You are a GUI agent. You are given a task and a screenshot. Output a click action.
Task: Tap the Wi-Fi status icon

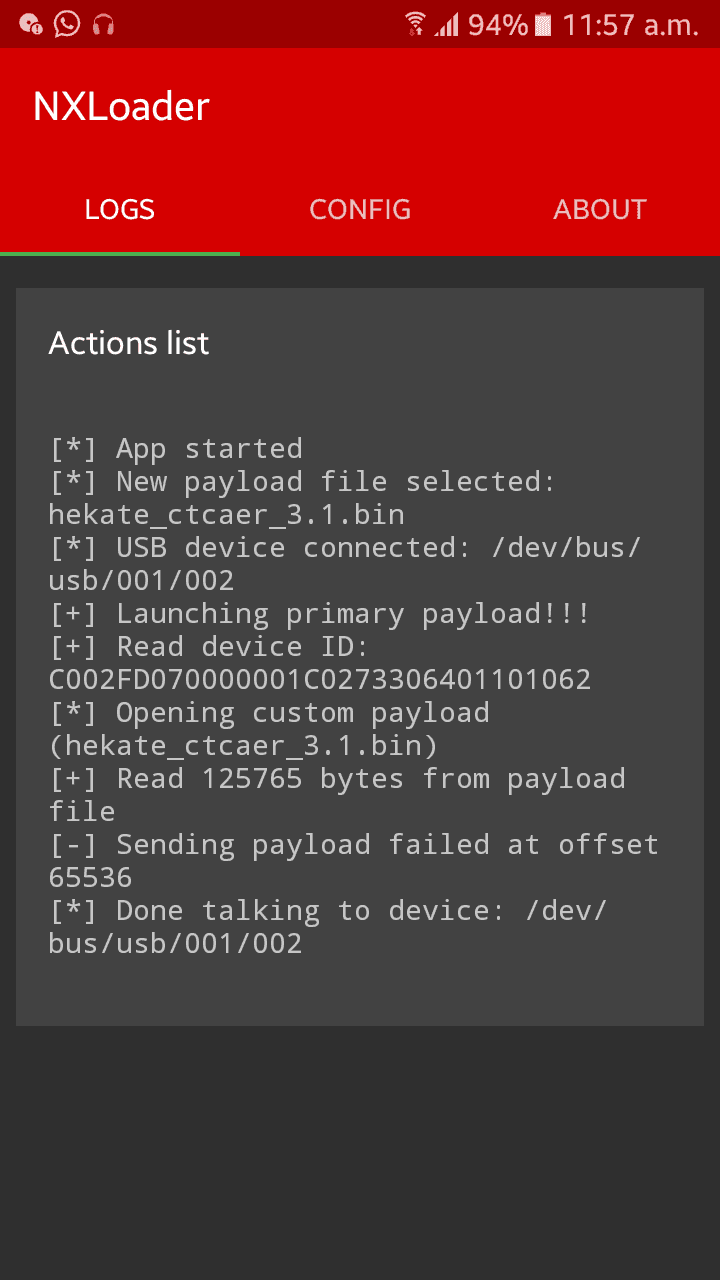[415, 24]
